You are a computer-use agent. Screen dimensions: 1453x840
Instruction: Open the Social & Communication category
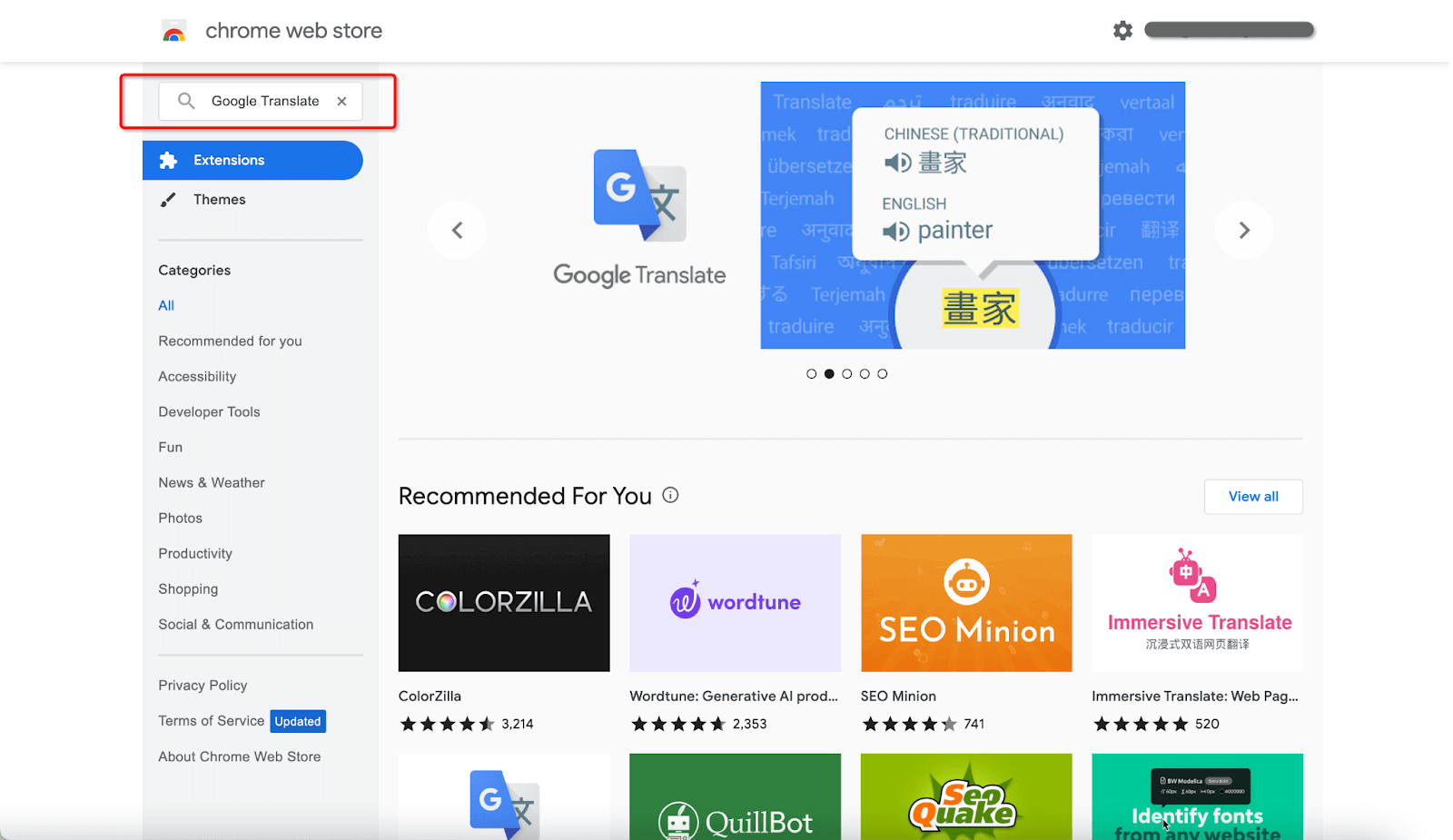tap(235, 625)
